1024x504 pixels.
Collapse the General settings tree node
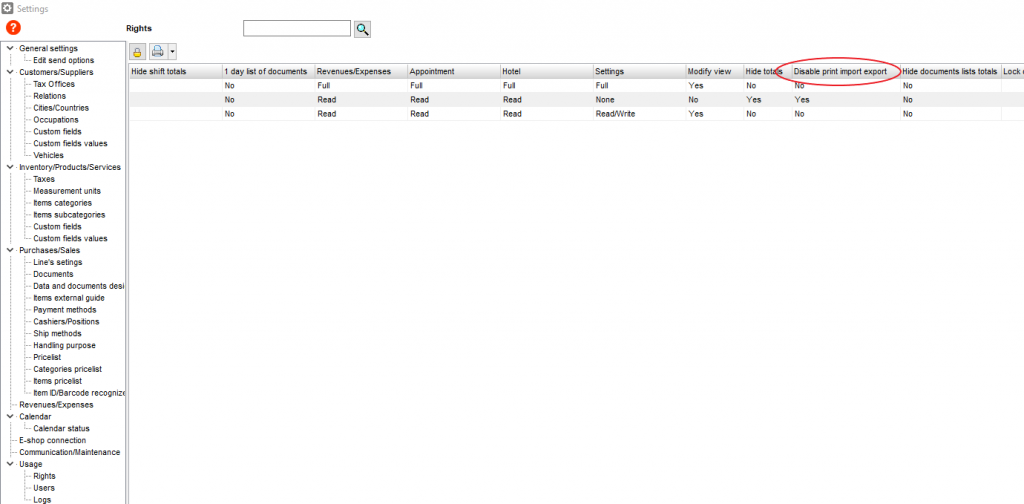(11, 48)
